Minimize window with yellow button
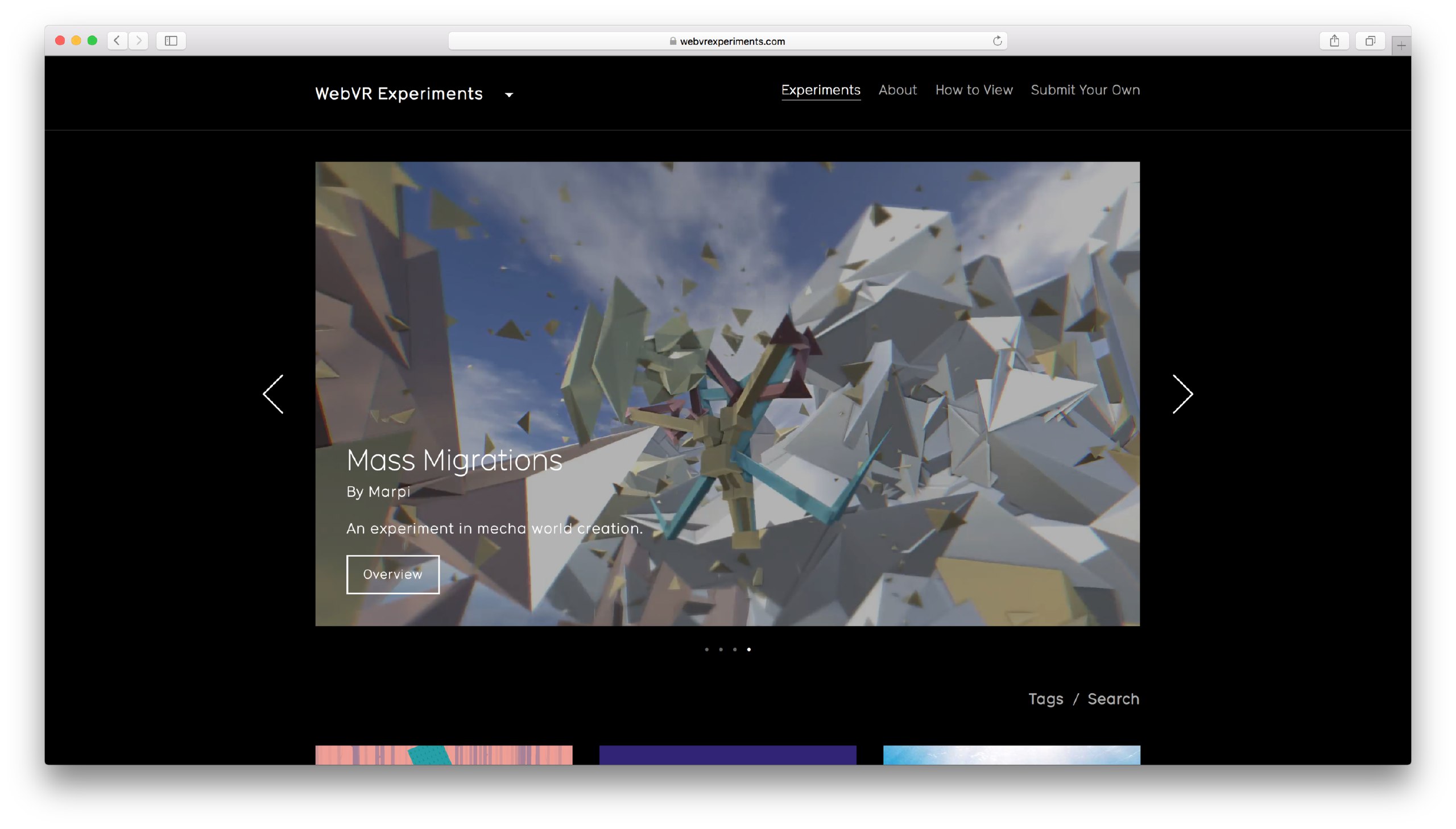The width and height of the screenshot is (1456, 829). [x=76, y=40]
